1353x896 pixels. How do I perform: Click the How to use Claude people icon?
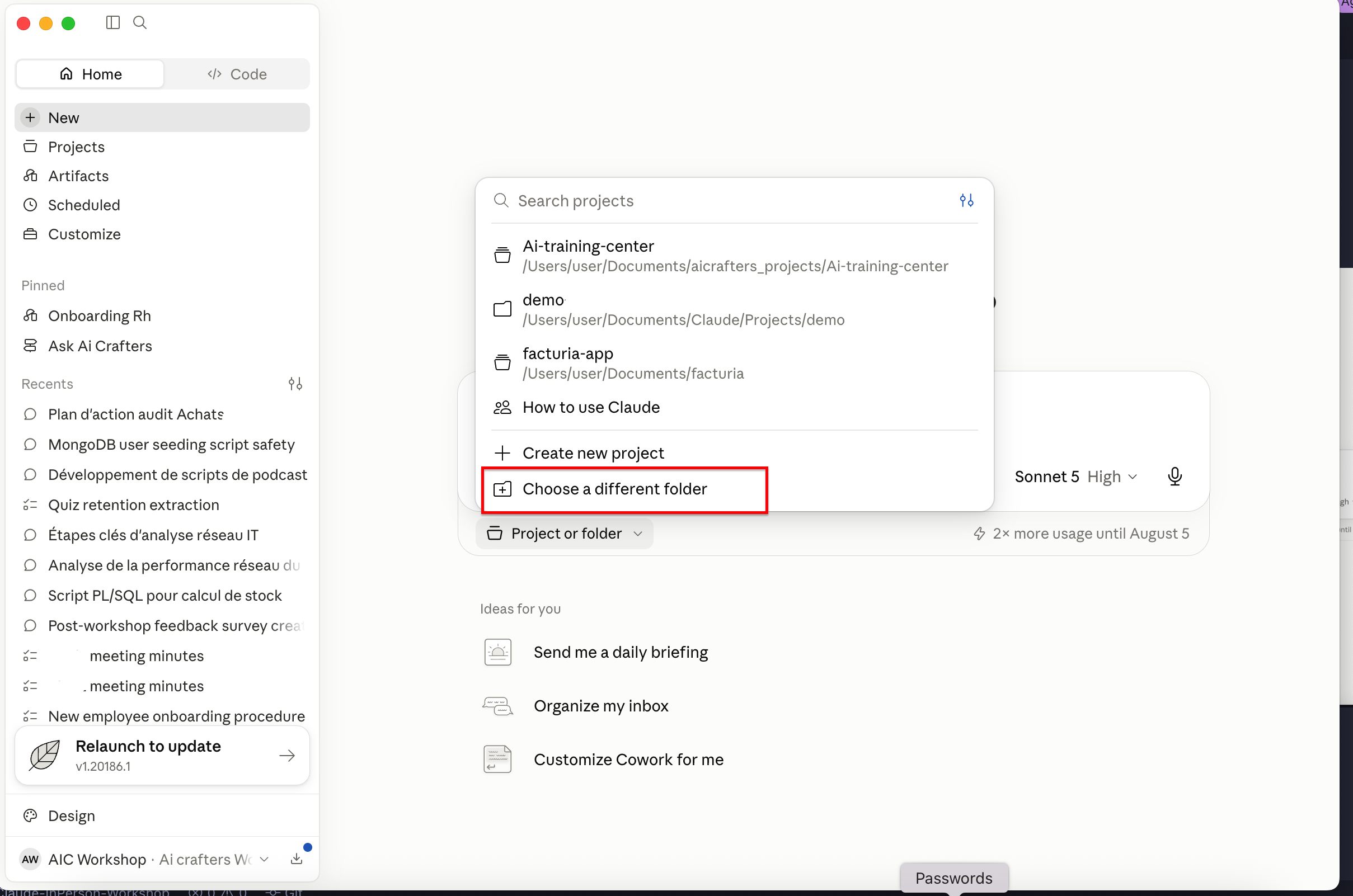tap(502, 407)
